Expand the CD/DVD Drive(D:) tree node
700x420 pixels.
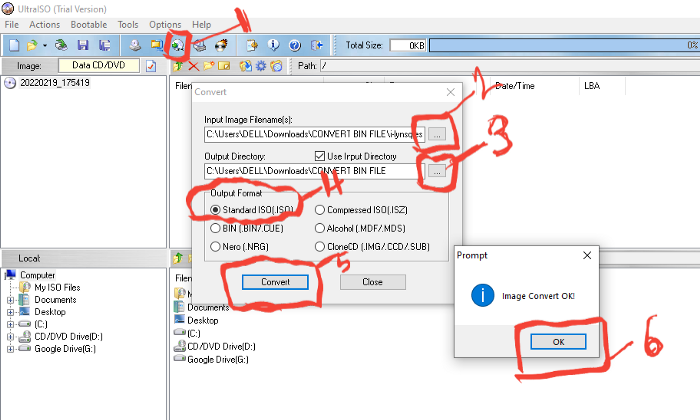click(10, 337)
